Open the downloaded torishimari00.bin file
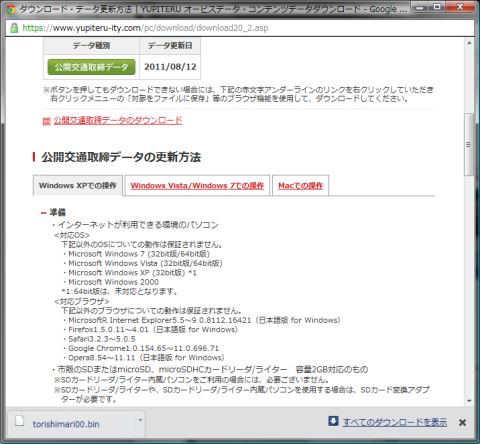This screenshot has height=444, width=480. click(66, 424)
